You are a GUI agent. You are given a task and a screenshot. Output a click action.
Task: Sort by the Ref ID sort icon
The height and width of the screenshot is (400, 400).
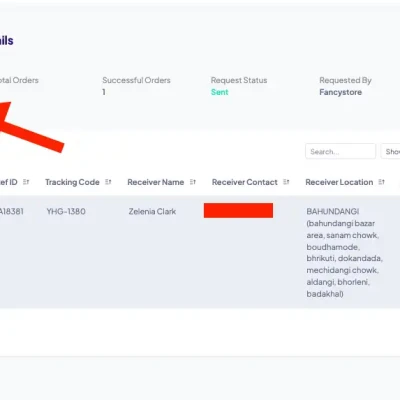[26, 182]
